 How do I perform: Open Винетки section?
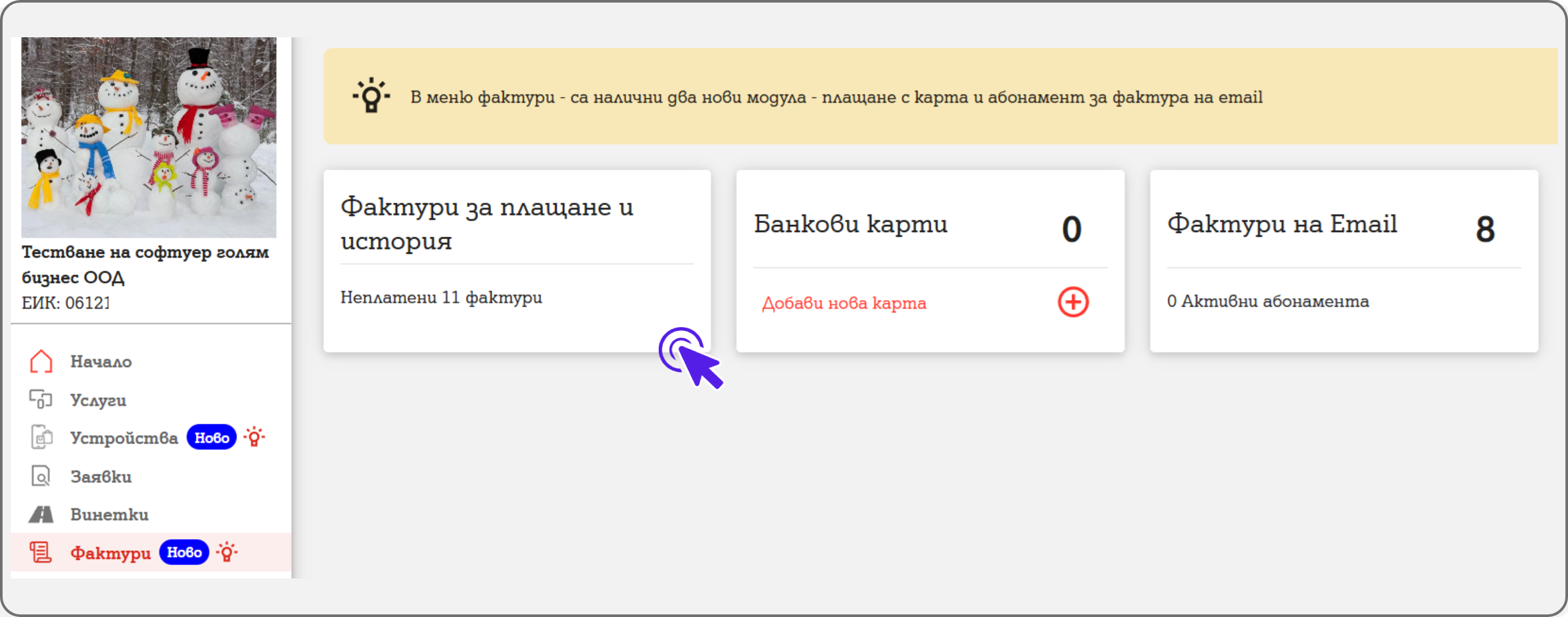tap(109, 515)
